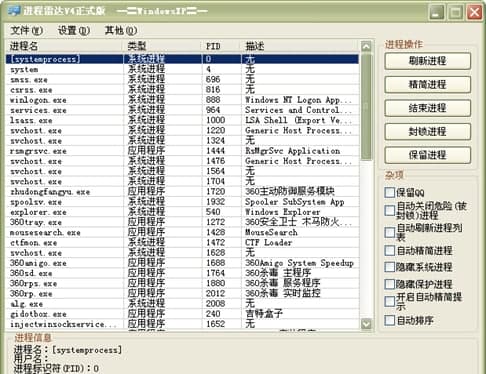Click the app icon in the title bar
486x374 pixels.
[14, 11]
